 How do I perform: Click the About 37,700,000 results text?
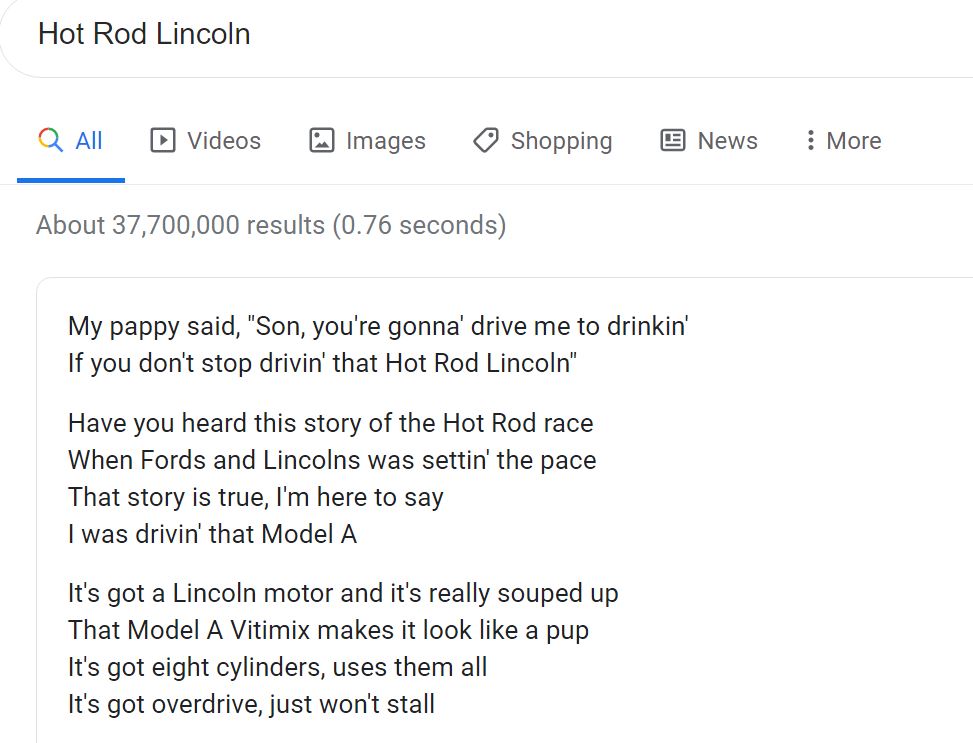pyautogui.click(x=271, y=225)
